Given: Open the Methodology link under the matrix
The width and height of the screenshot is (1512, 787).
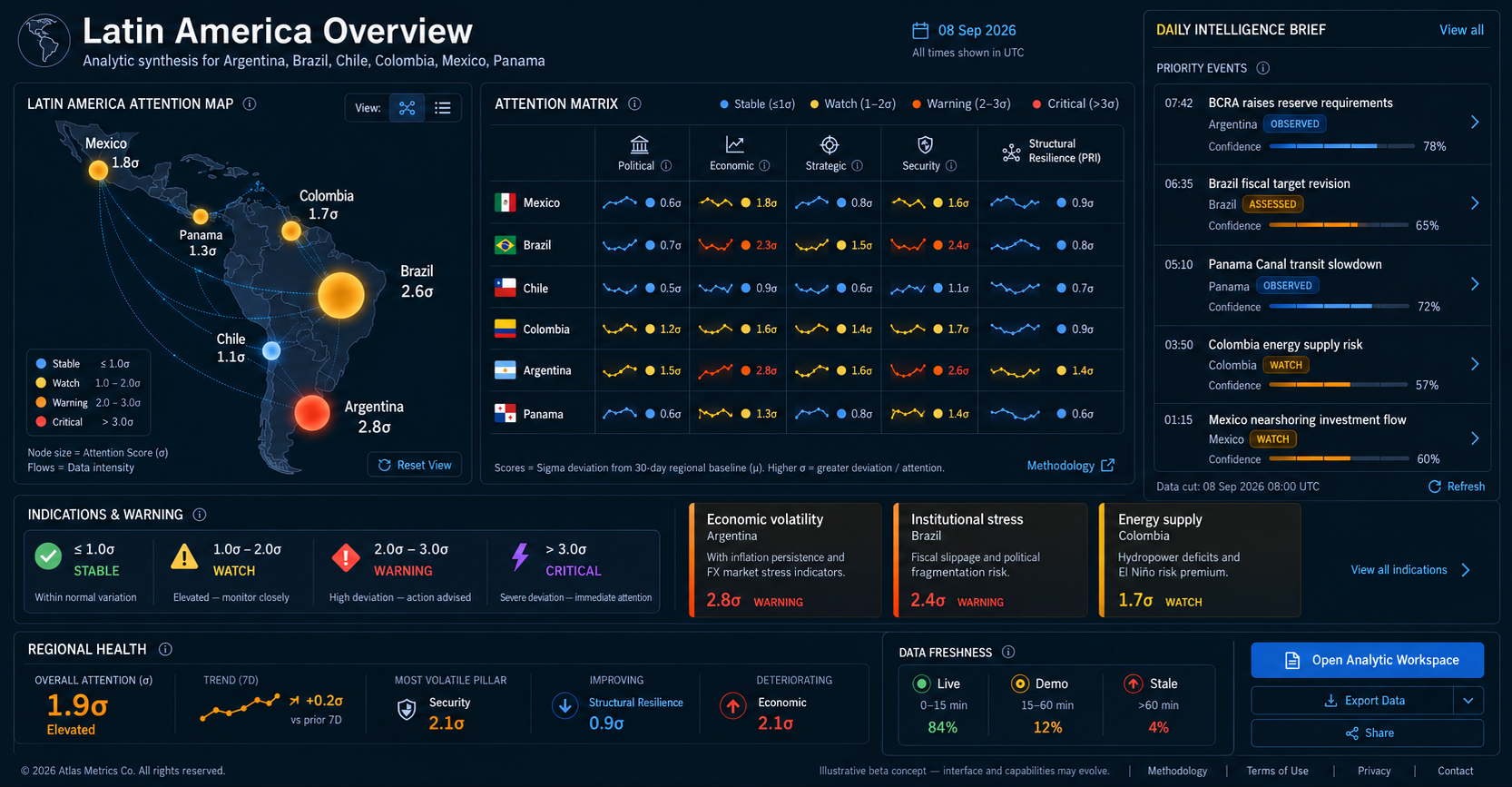Looking at the screenshot, I should pos(1070,466).
